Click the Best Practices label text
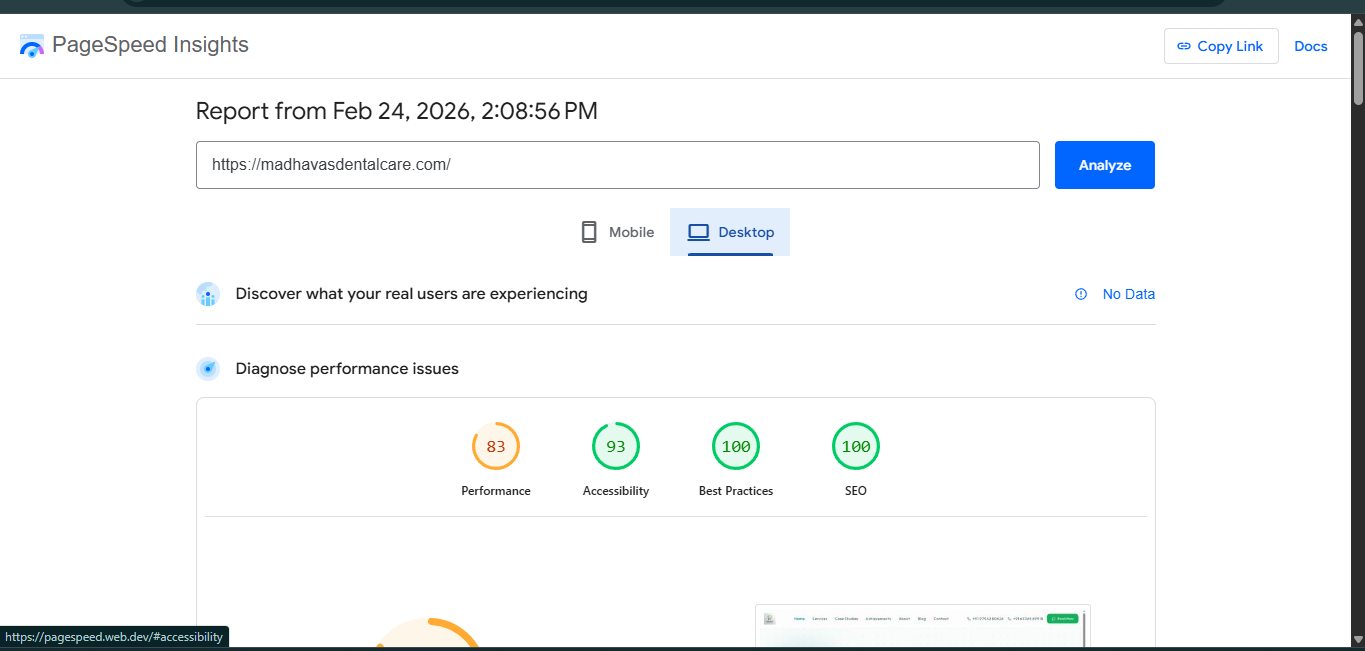Screen dimensions: 1365x651 click(x=736, y=491)
